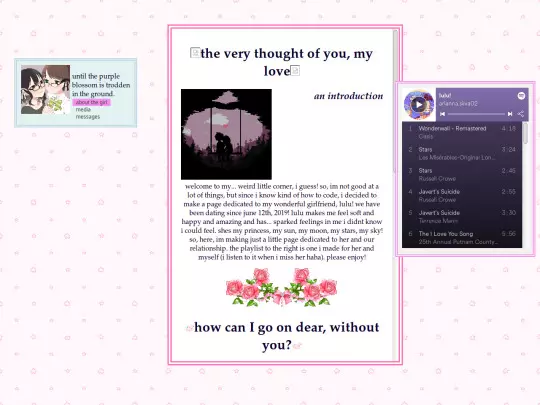
Task: Click the Spotify logo icon in the player
Action: click(x=521, y=95)
